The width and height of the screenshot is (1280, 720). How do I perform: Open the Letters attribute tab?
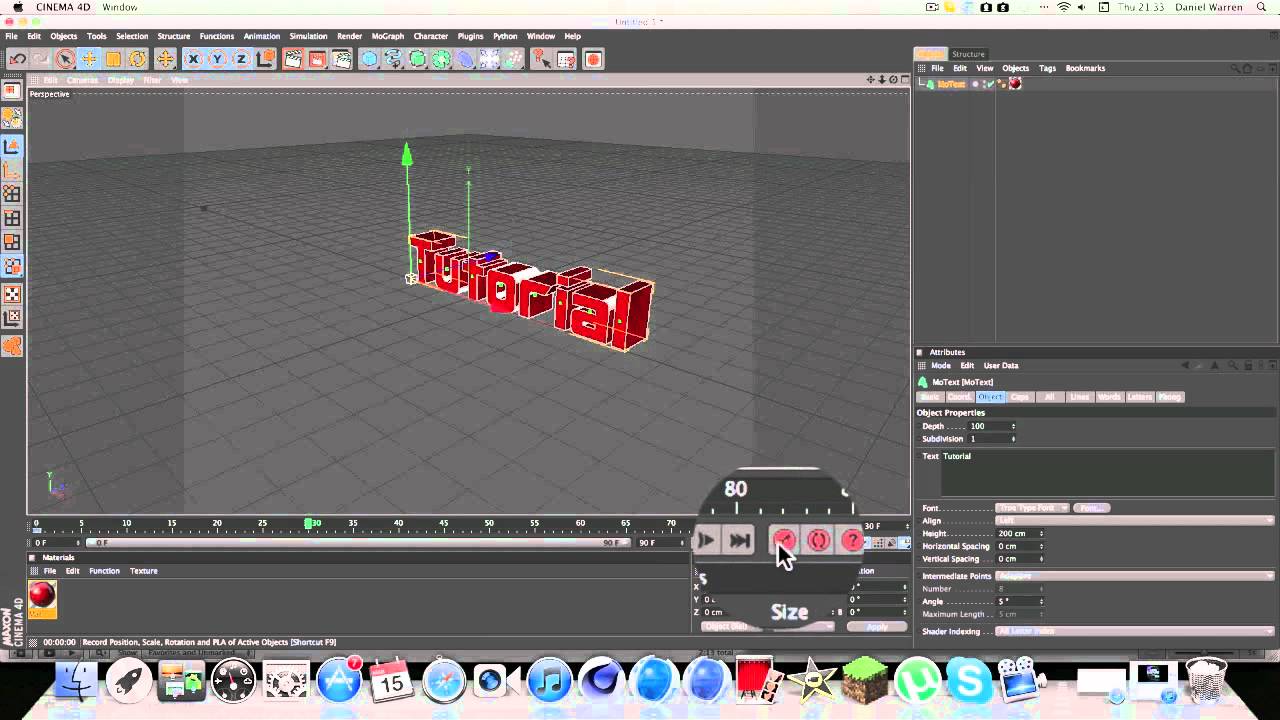tap(1139, 397)
